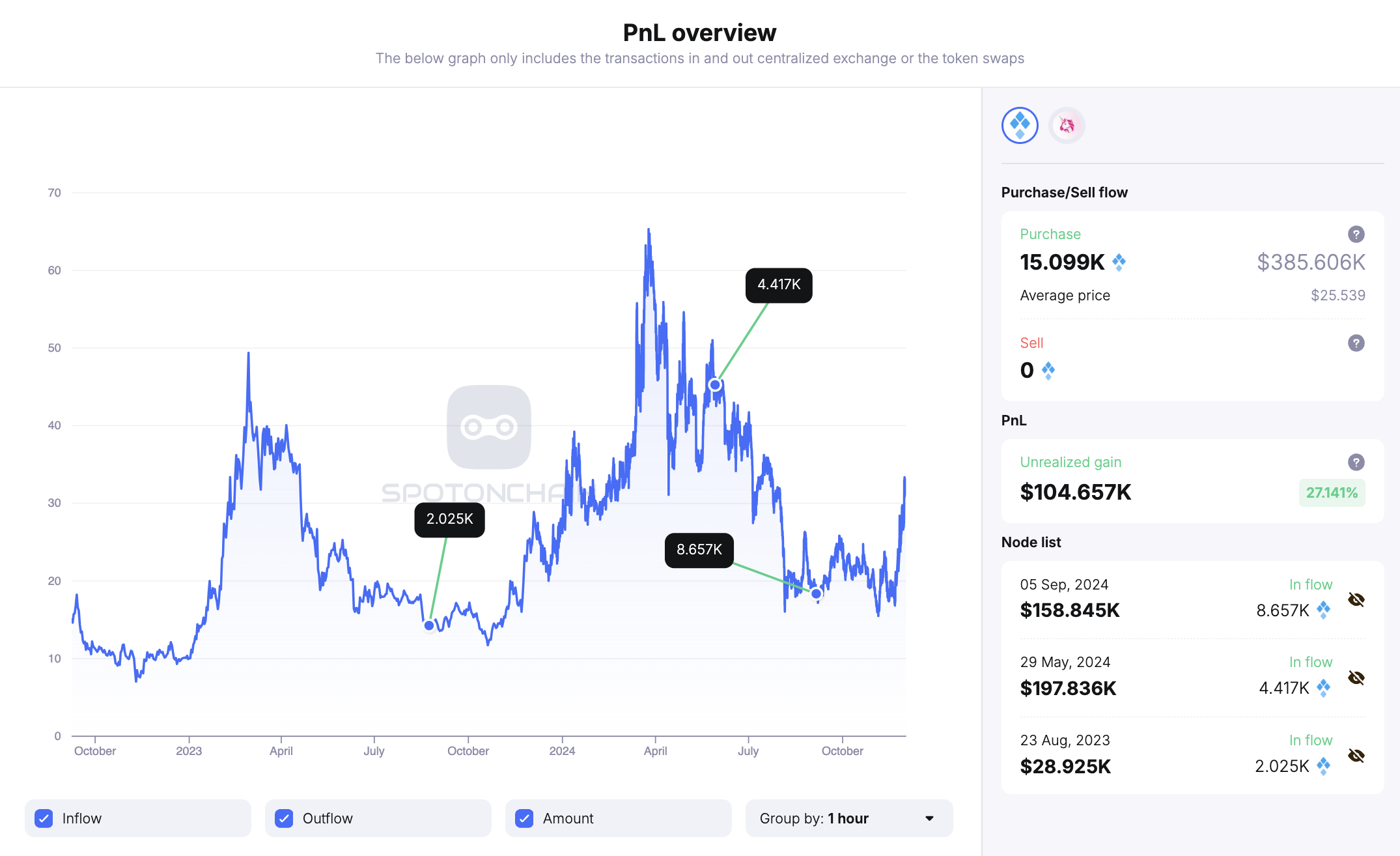Click the 27.141% gain percentage badge
1400x856 pixels.
tap(1332, 492)
